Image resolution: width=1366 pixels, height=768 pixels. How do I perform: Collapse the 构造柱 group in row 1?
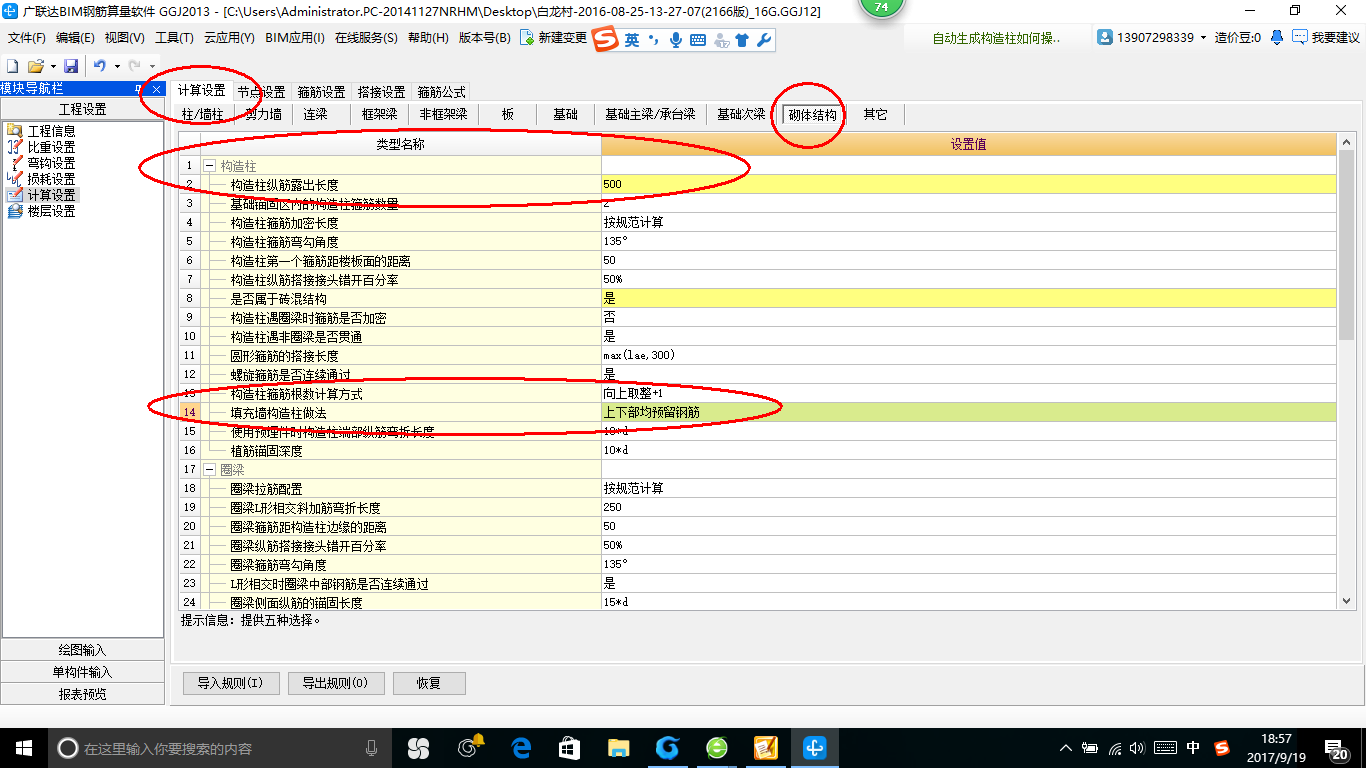tap(210, 165)
